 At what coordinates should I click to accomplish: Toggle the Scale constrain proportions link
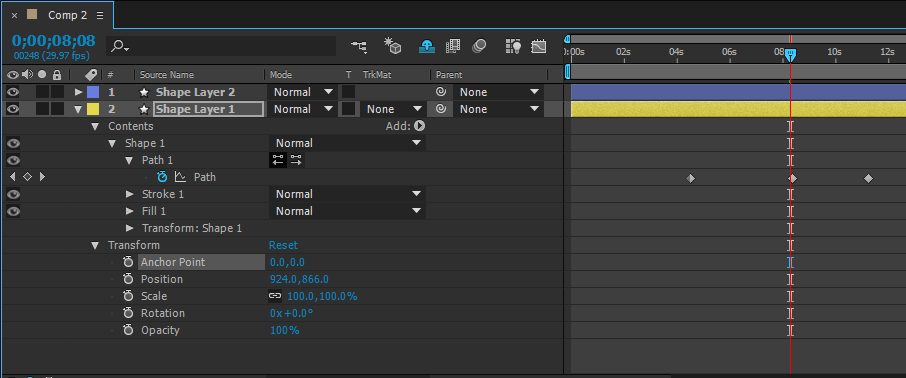coord(275,296)
